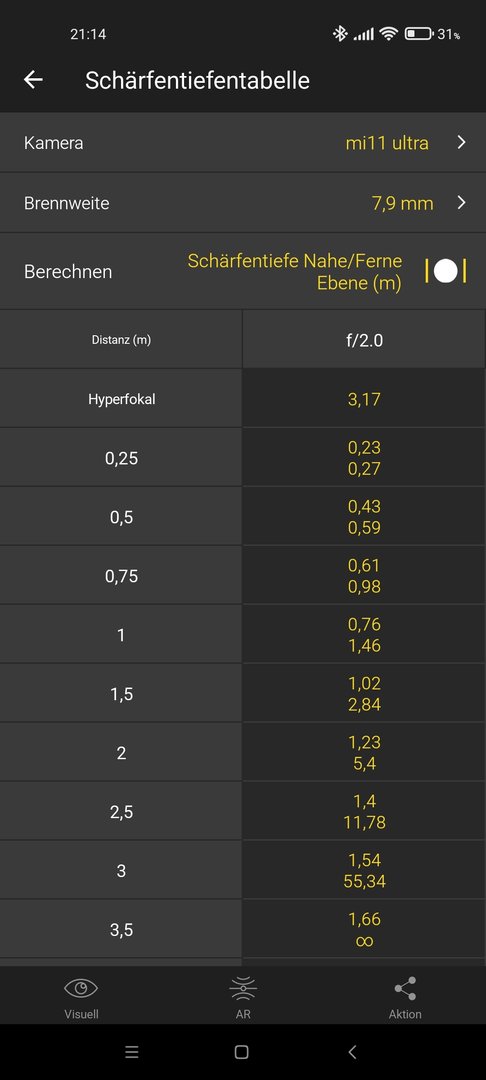The height and width of the screenshot is (1080, 486).
Task: Select camera value mi11 ultra
Action: coord(387,143)
